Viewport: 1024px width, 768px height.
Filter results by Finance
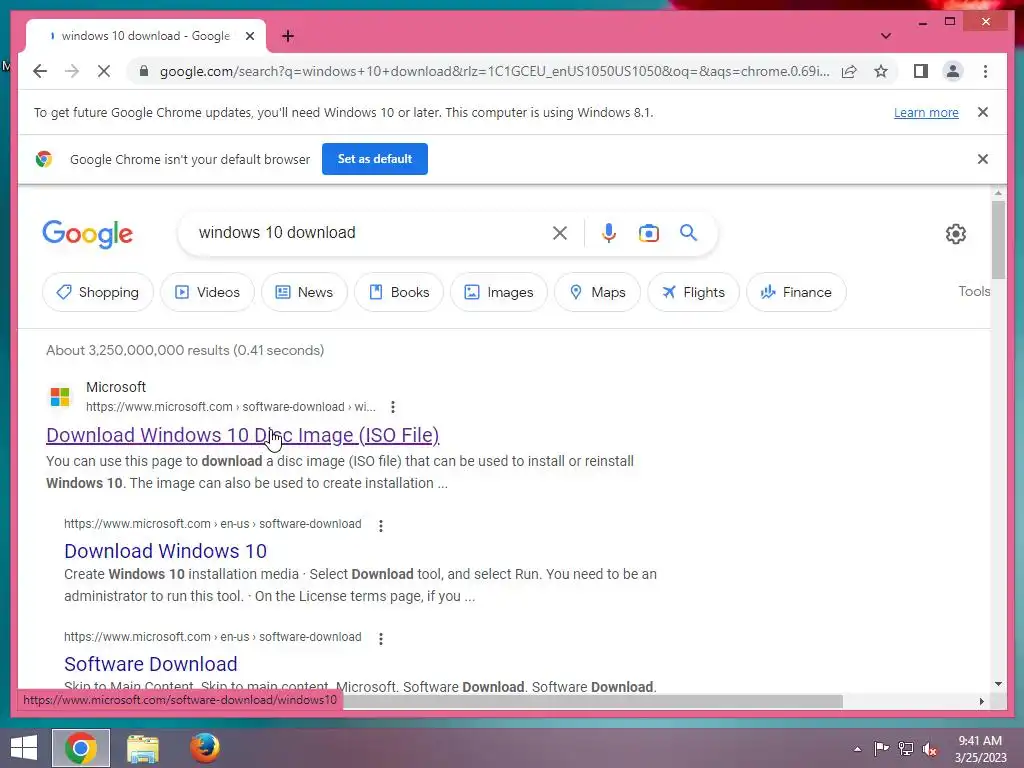click(x=797, y=292)
